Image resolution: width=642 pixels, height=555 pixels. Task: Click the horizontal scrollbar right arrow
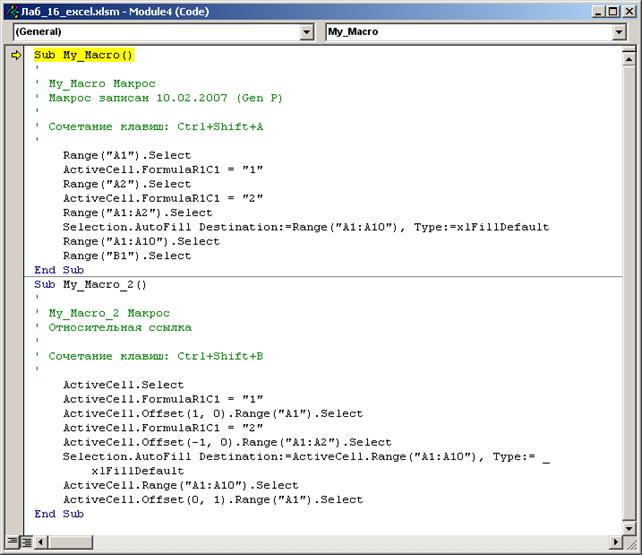[x=615, y=543]
